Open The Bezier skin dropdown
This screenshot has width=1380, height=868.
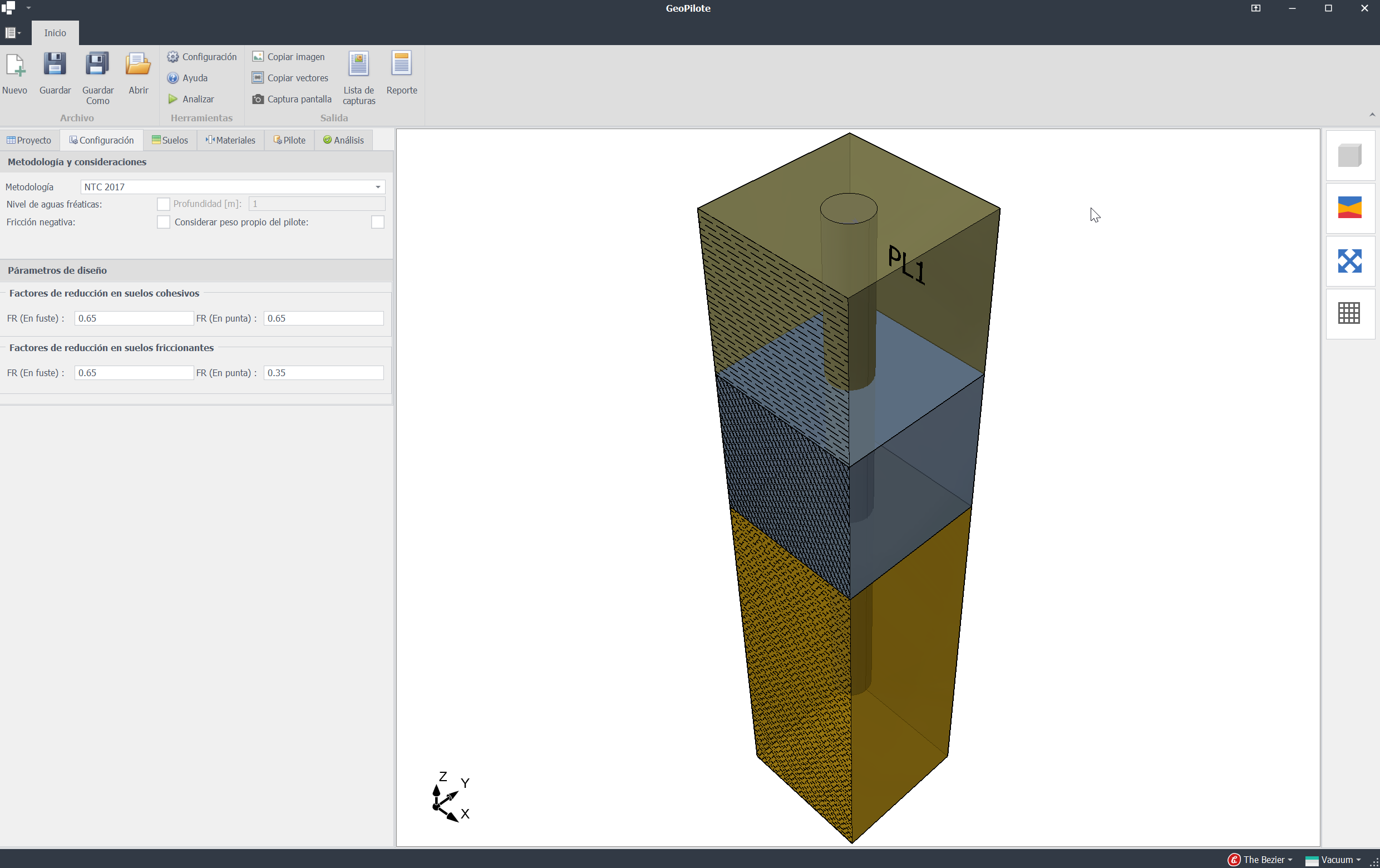click(1264, 860)
